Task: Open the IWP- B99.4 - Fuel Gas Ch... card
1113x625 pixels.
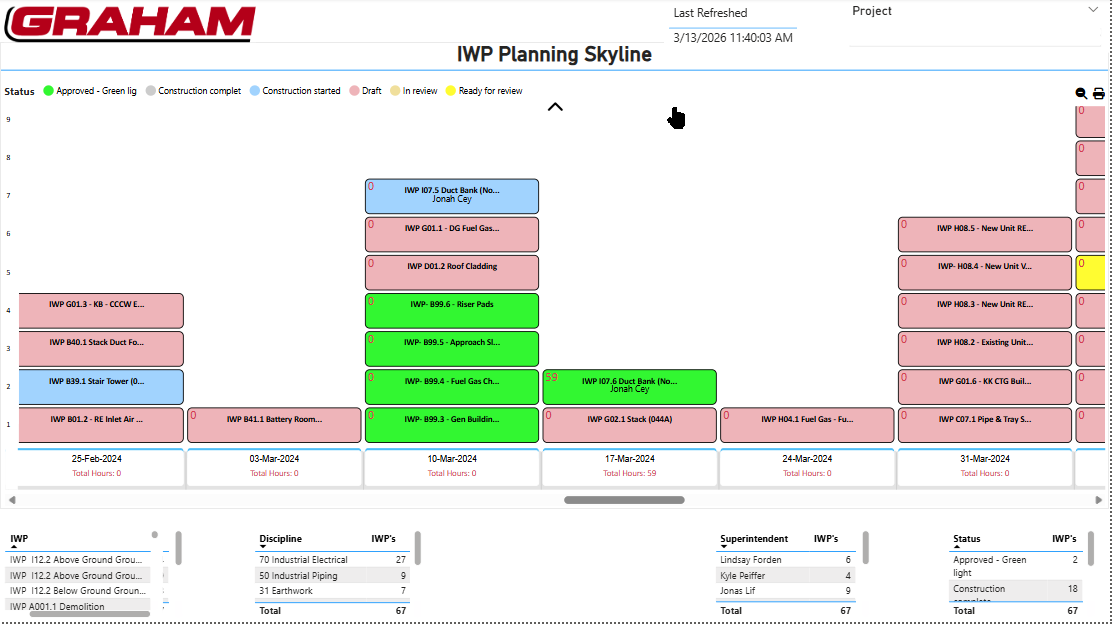Action: [x=452, y=387]
